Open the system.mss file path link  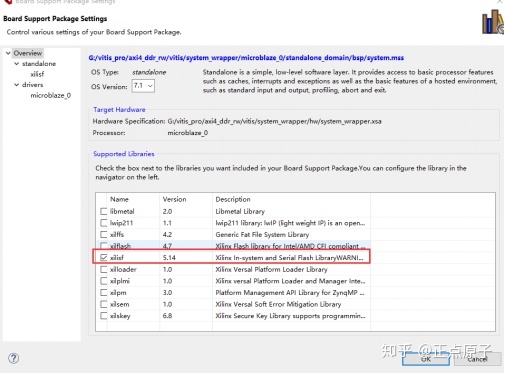(246, 58)
